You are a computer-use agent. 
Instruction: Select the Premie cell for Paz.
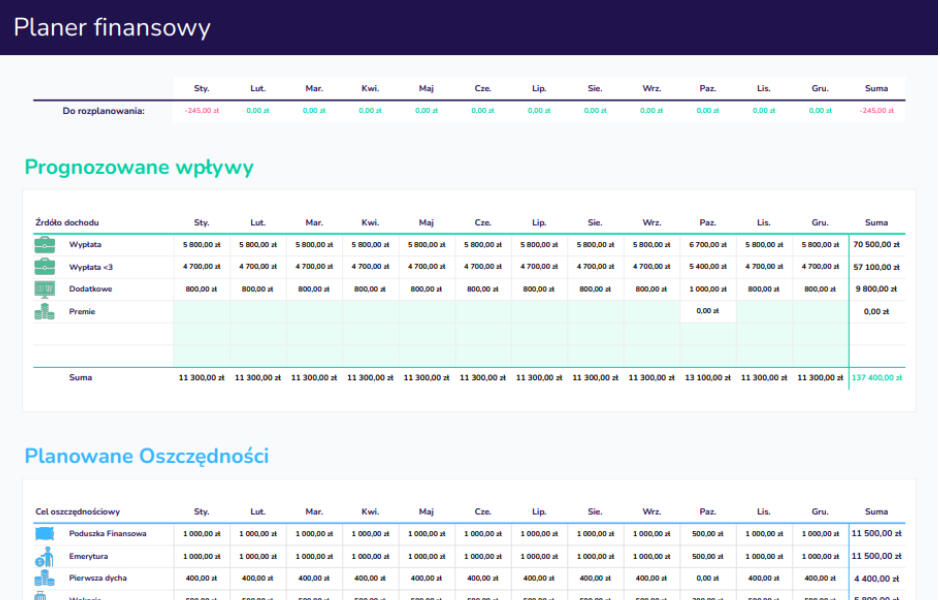coord(708,312)
